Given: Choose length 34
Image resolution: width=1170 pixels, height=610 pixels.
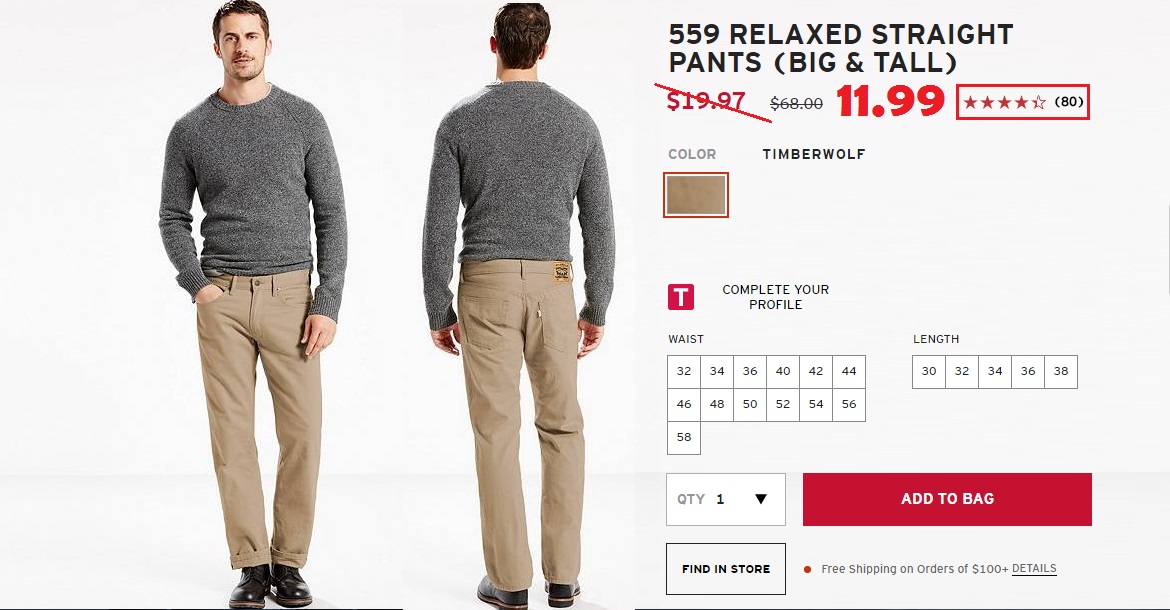Looking at the screenshot, I should pyautogui.click(x=995, y=371).
